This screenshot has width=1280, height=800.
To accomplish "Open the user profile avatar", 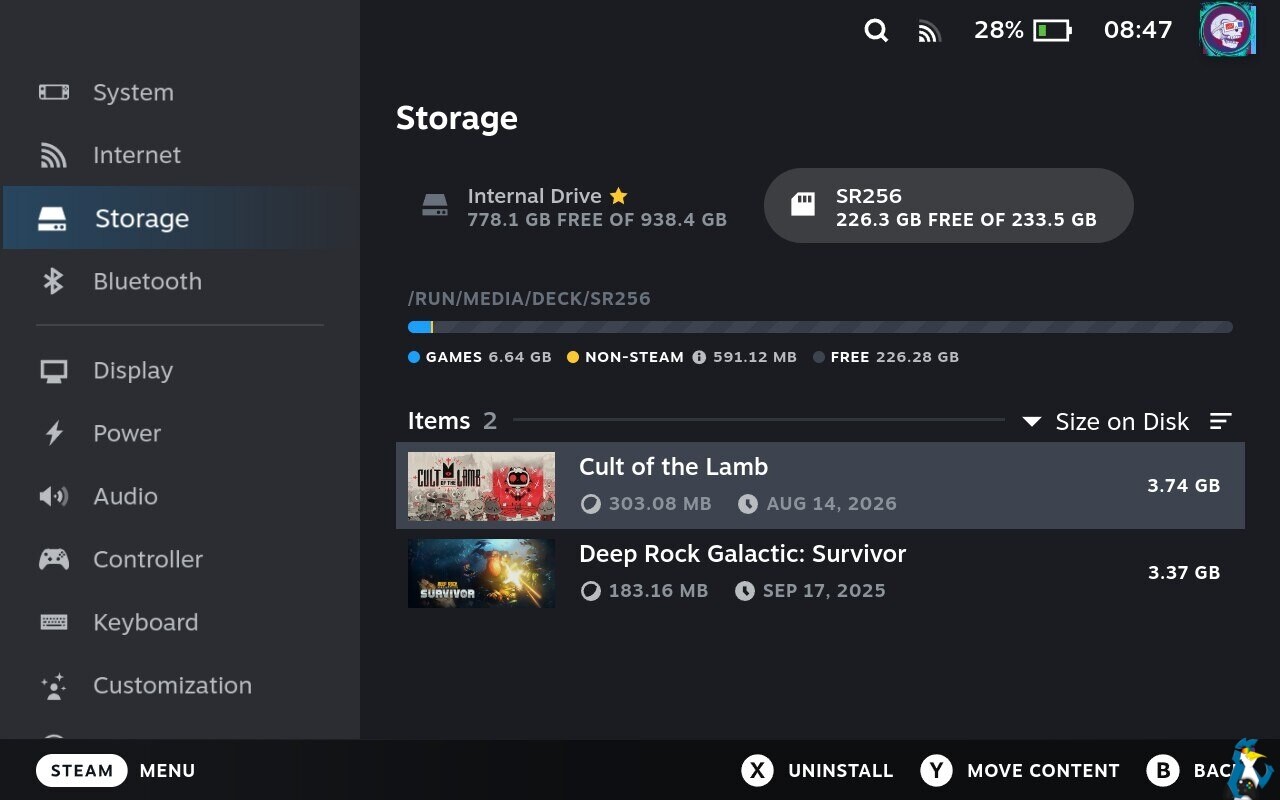I will click(x=1227, y=29).
